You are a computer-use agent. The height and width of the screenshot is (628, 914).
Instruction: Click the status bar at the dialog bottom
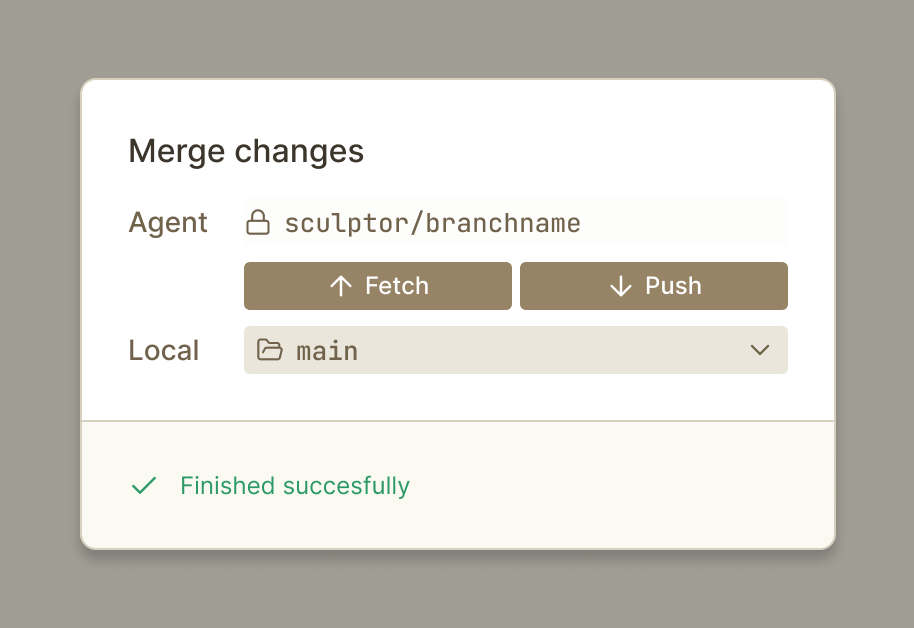457,485
